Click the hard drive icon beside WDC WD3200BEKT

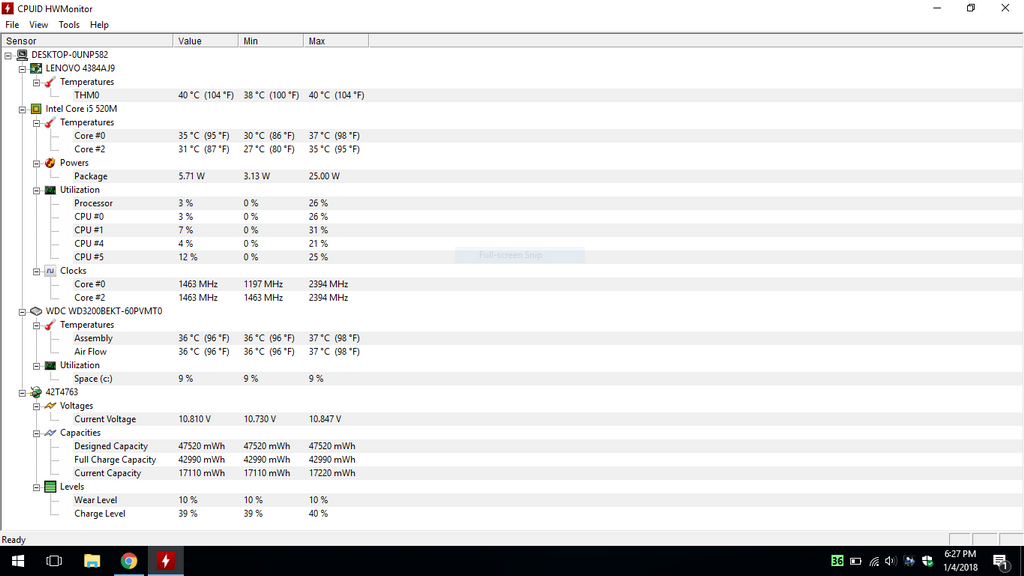pos(36,312)
